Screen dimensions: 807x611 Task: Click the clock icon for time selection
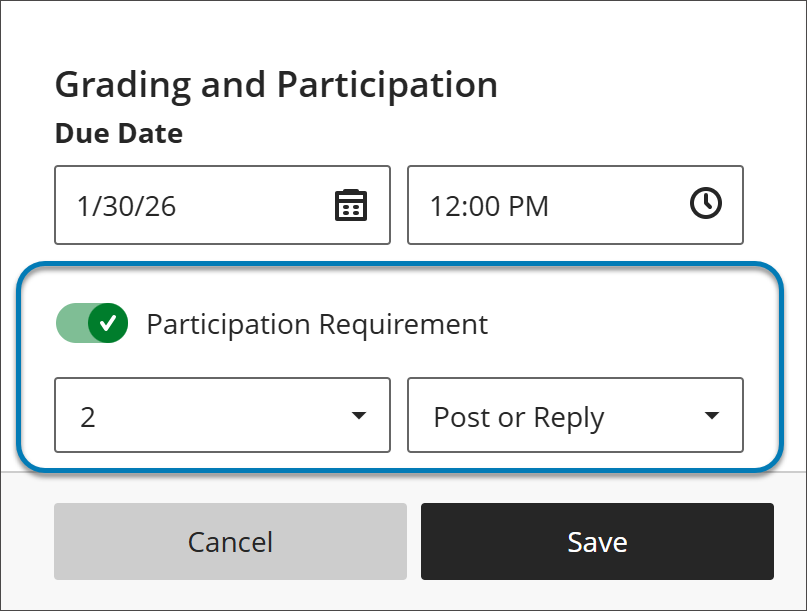point(707,204)
